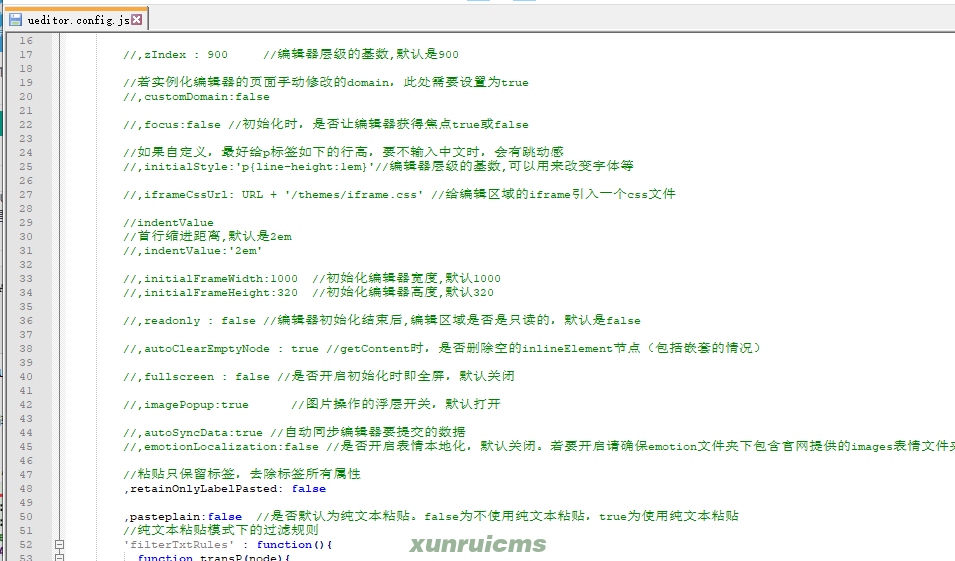Click line number 48 in the margin
The height and width of the screenshot is (561, 955).
(x=26, y=489)
